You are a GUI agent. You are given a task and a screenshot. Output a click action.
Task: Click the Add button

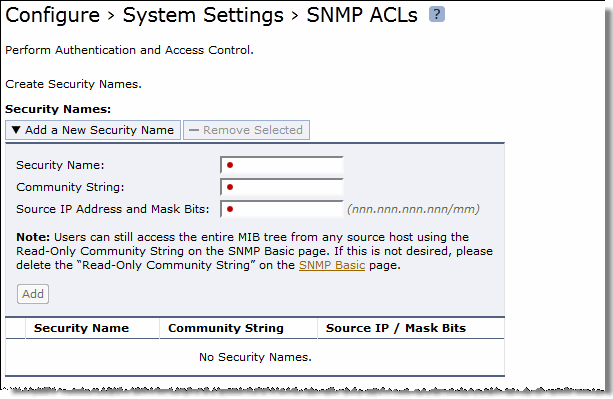click(33, 294)
